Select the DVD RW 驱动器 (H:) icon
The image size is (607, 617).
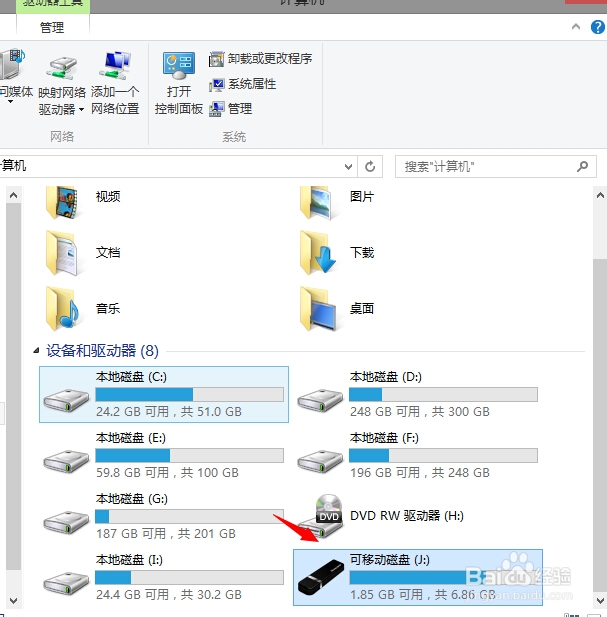323,516
